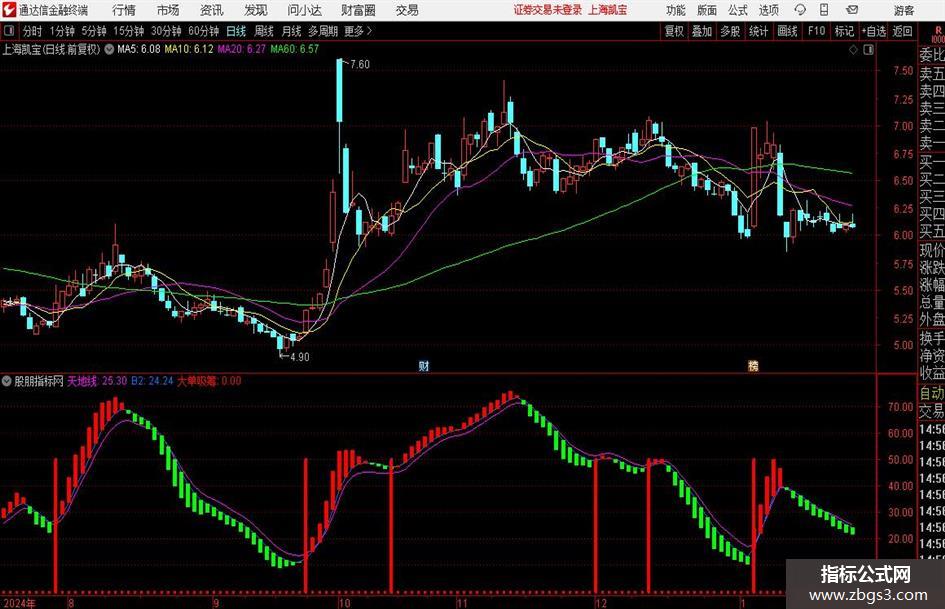This screenshot has height=609, width=945.
Task: Click the MA60: 6.57 label
Action: [x=294, y=49]
